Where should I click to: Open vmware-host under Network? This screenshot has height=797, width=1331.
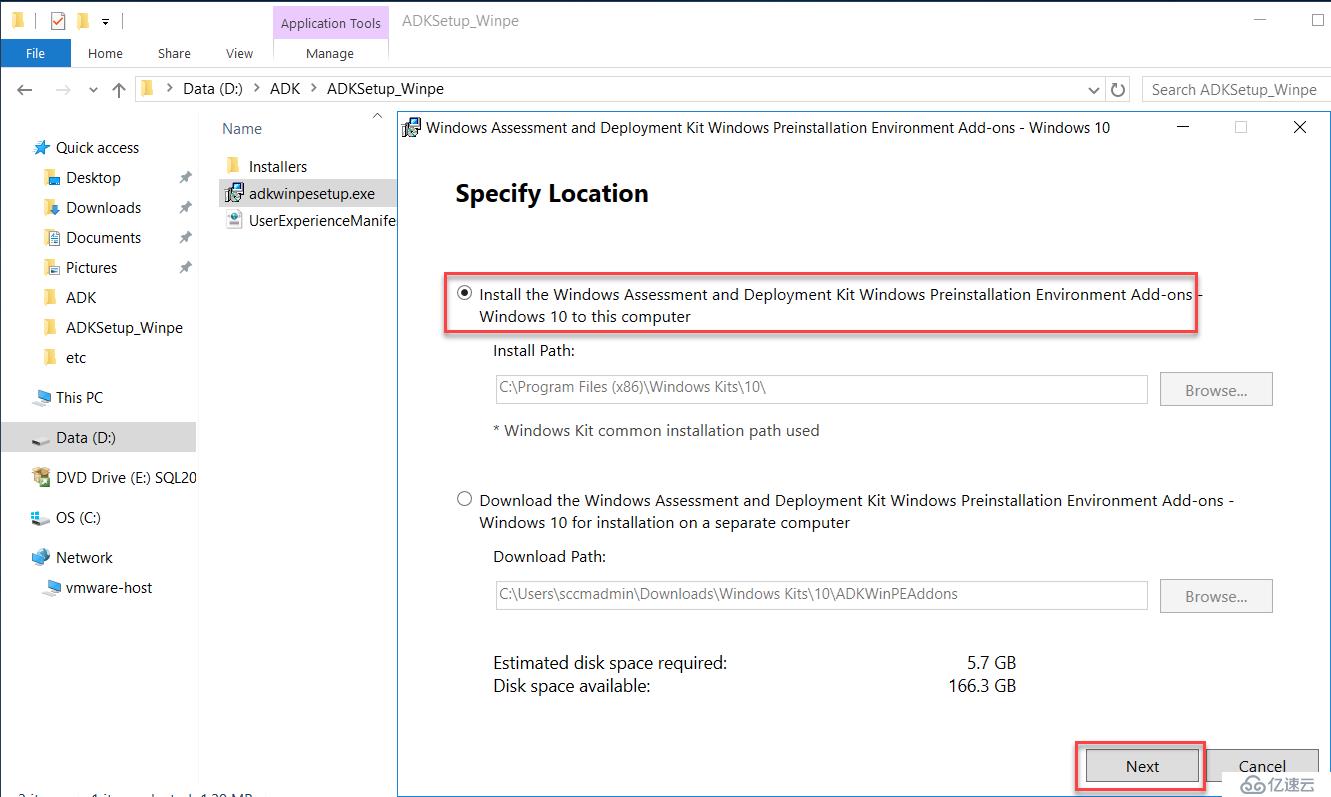tap(109, 587)
